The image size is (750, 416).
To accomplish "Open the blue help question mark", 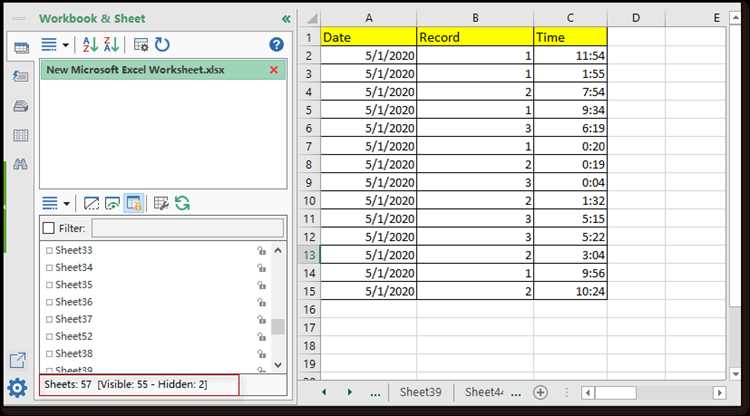I will click(276, 44).
